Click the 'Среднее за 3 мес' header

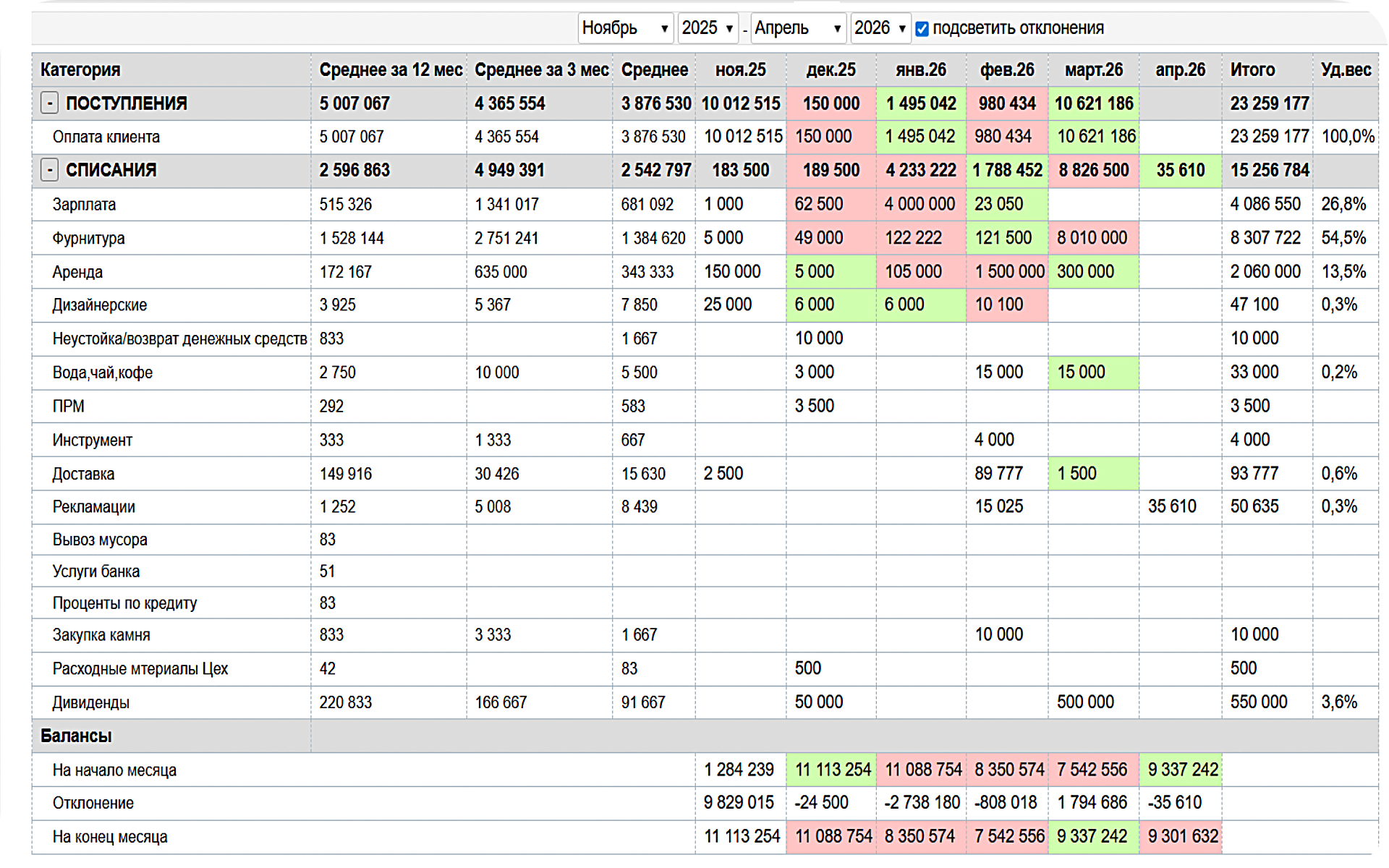tap(541, 70)
